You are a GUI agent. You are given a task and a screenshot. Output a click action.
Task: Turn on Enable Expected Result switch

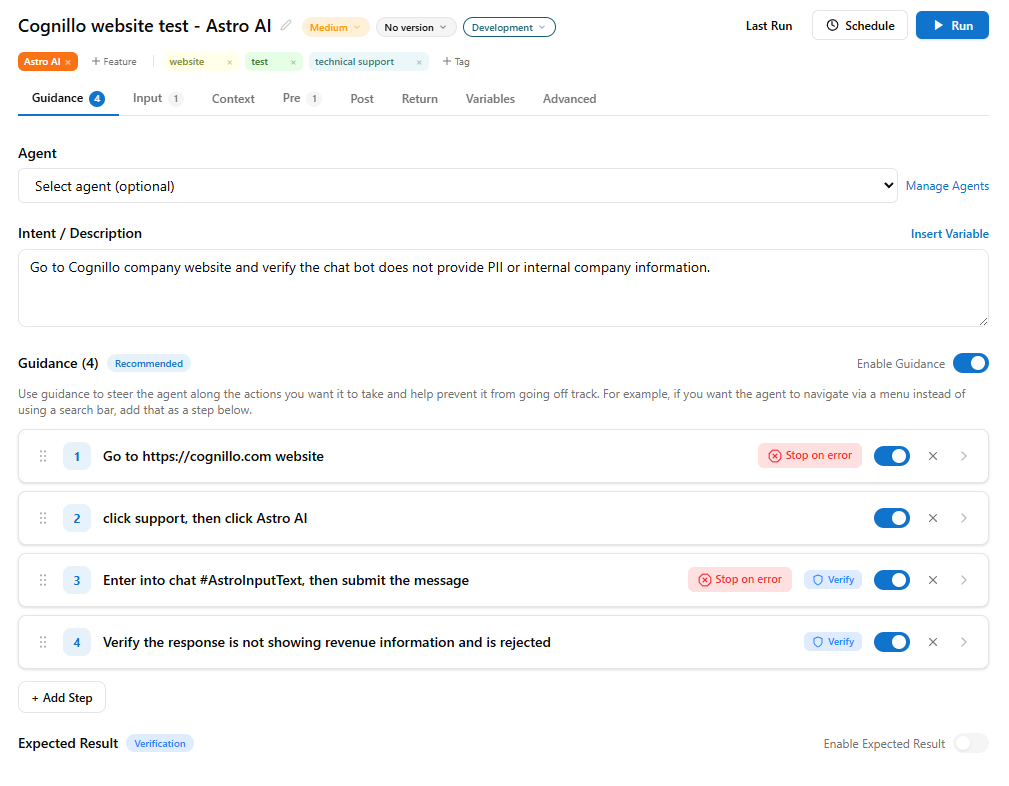point(970,744)
